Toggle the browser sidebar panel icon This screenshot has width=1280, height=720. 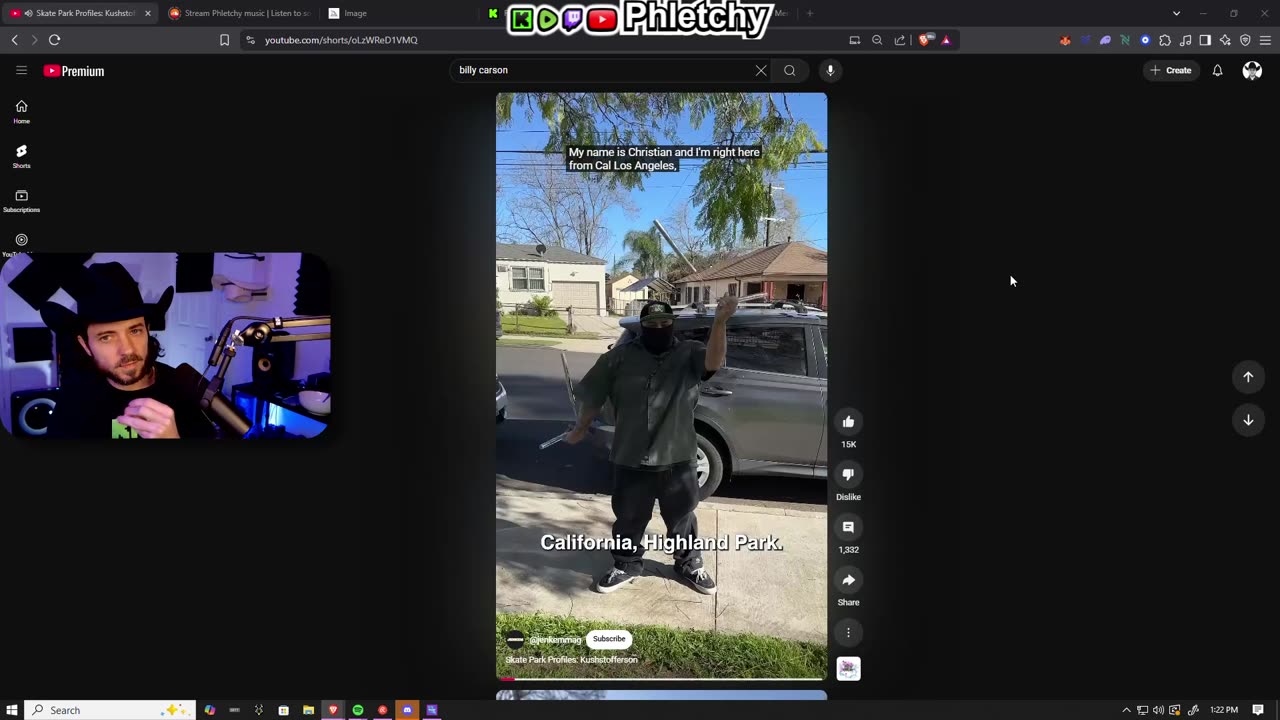pos(1205,40)
